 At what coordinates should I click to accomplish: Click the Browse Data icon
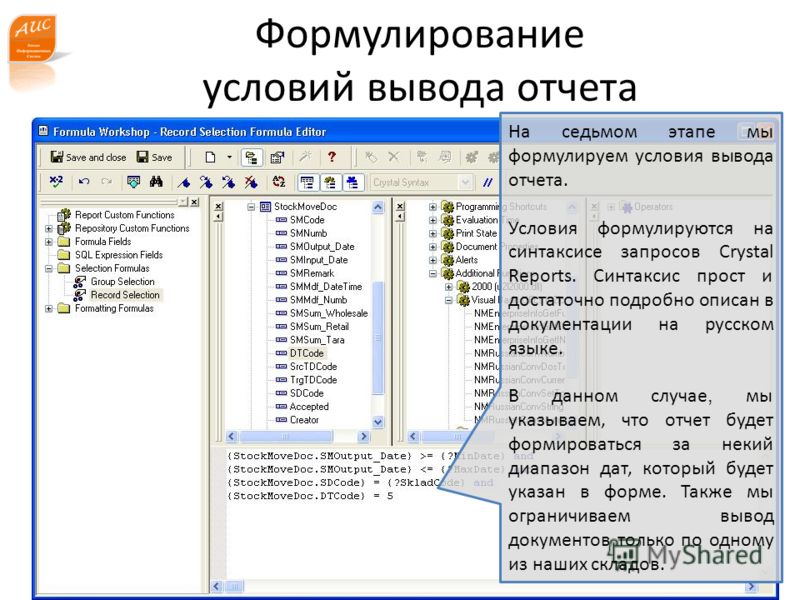click(133, 182)
